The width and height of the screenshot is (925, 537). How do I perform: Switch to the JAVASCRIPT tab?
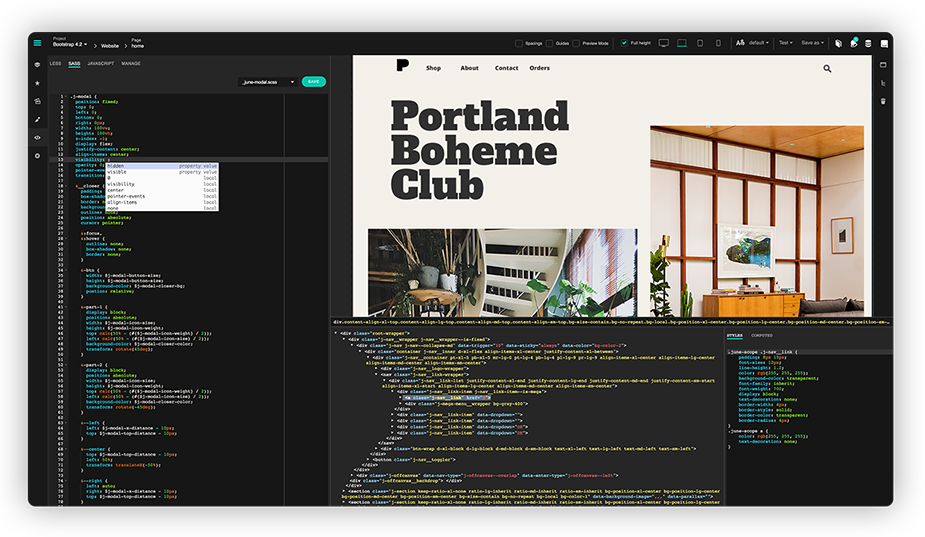101,64
